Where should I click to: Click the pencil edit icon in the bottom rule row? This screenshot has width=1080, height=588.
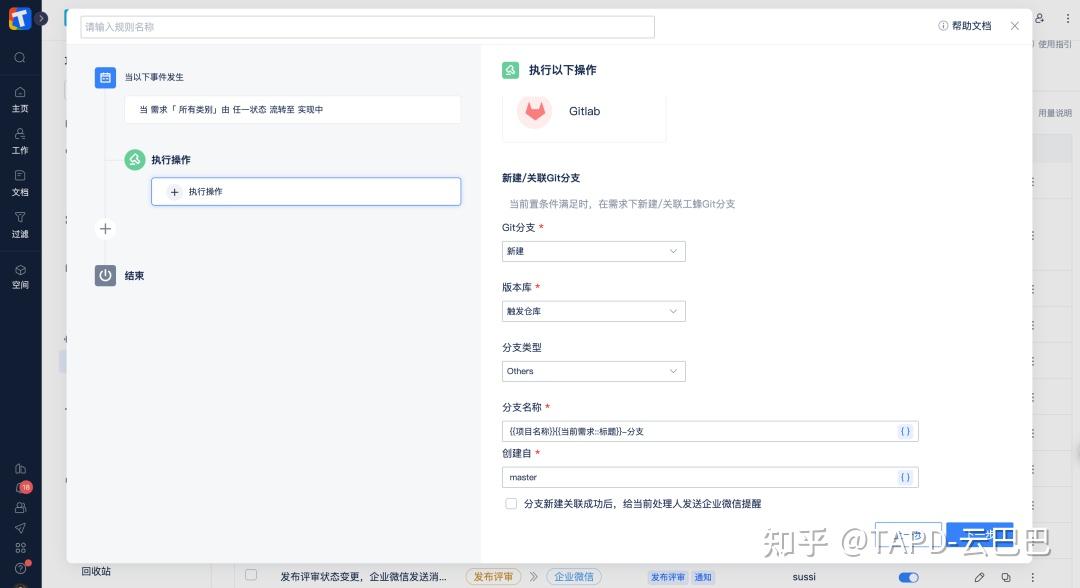point(978,577)
